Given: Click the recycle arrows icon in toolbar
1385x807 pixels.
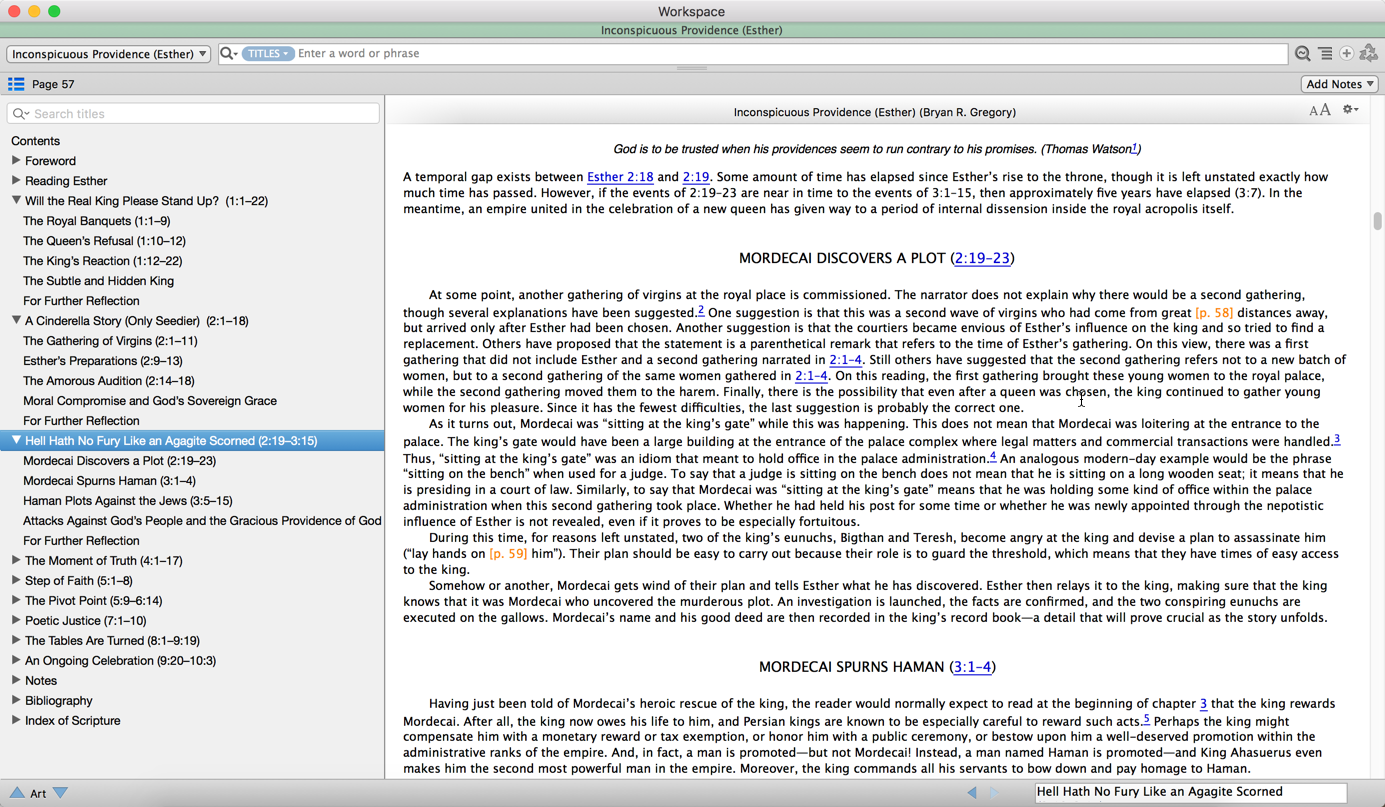Looking at the screenshot, I should [x=1369, y=54].
